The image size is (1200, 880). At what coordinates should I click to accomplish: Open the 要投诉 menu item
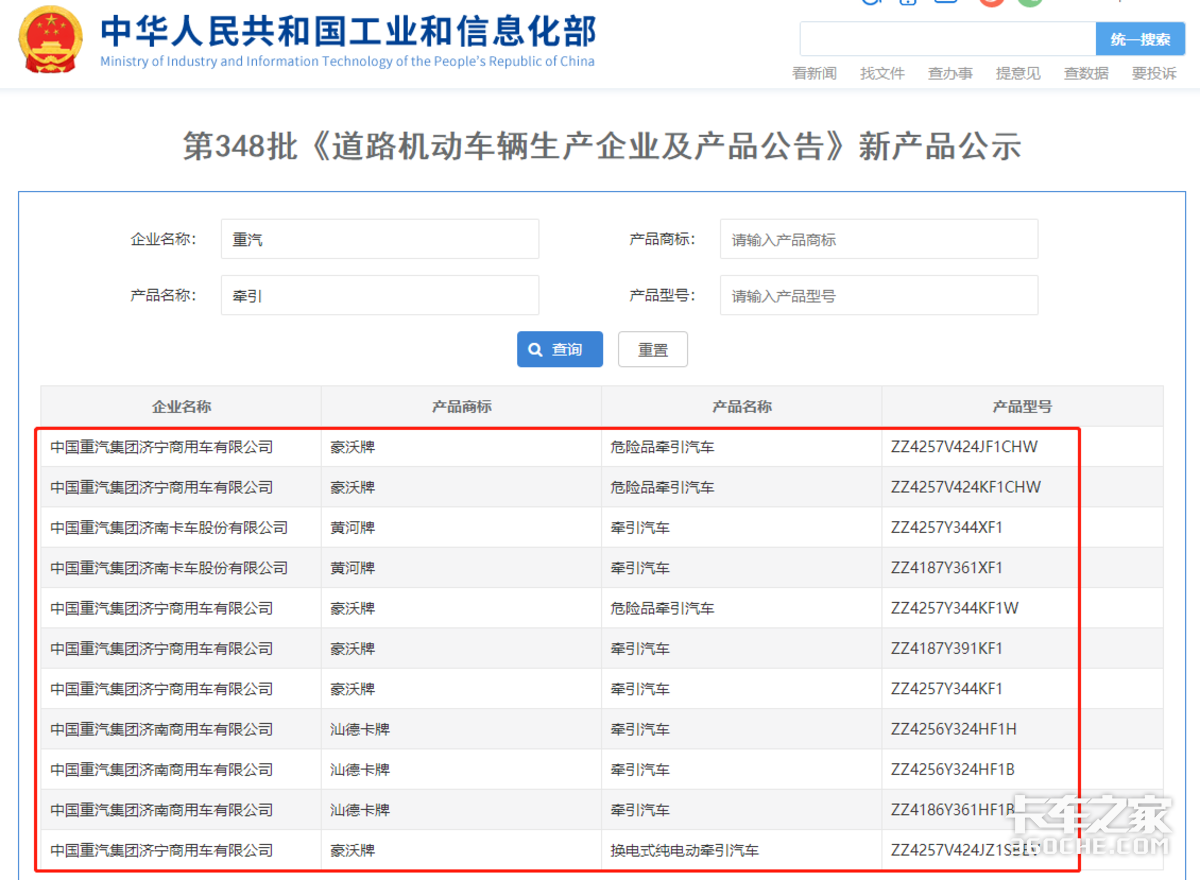tap(1154, 73)
